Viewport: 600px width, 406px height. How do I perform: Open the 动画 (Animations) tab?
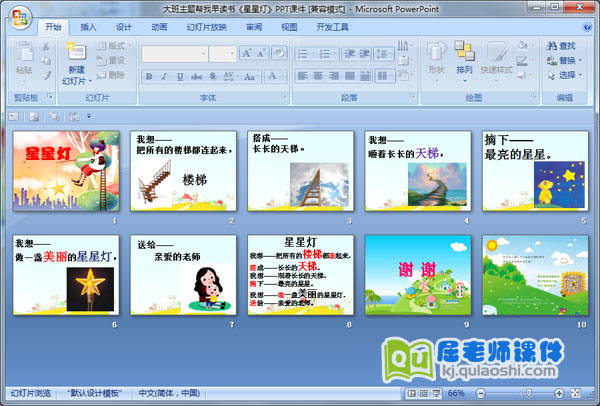point(159,27)
